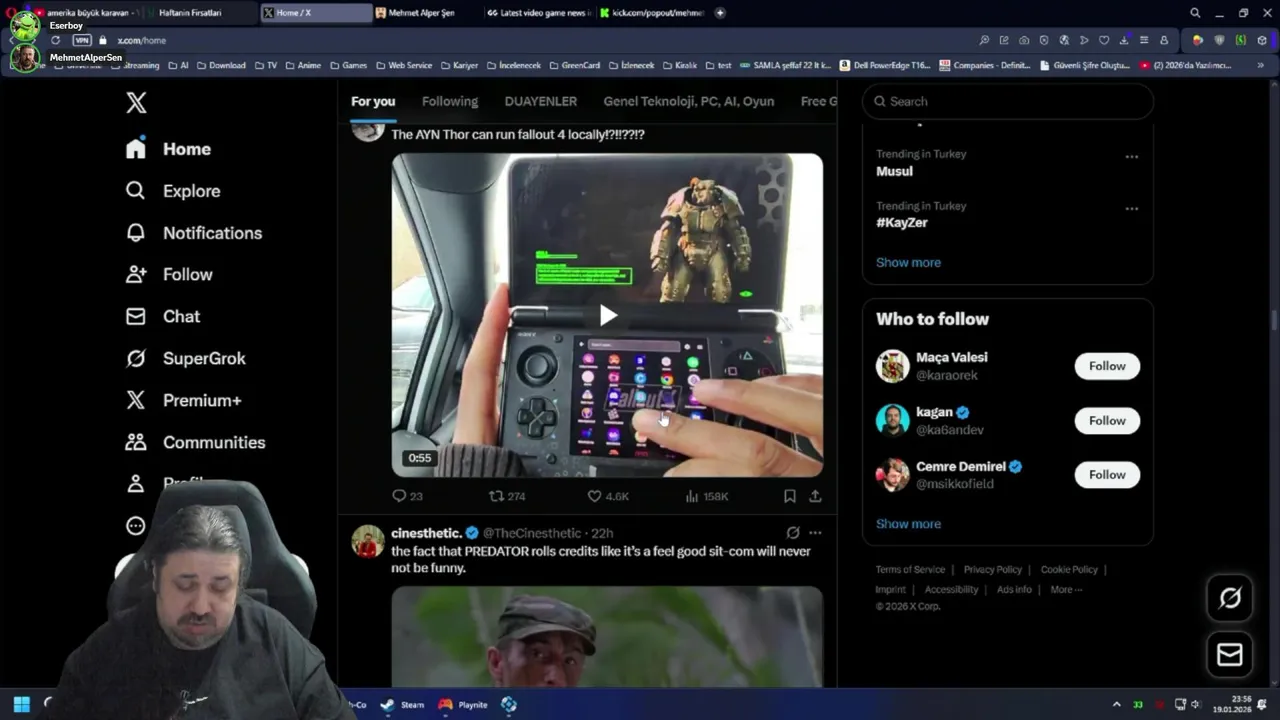Click the X logo in the sidebar
The width and height of the screenshot is (1280, 720).
[136, 102]
